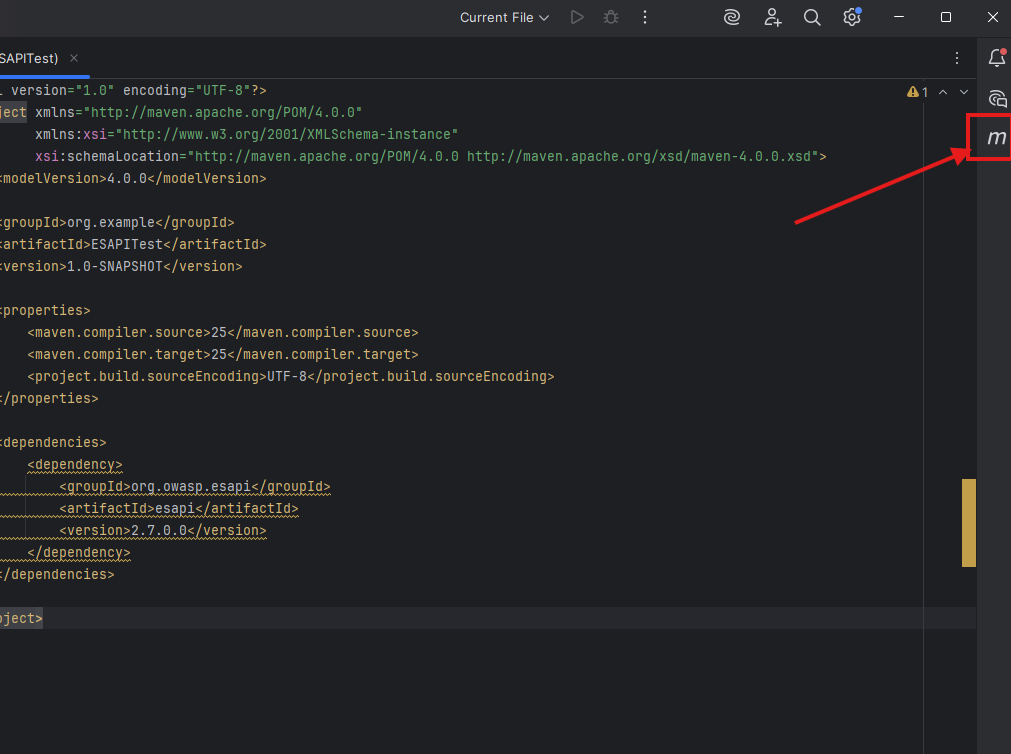The width and height of the screenshot is (1011, 754).
Task: Jump to next highlighted problem arrow
Action: pyautogui.click(x=964, y=92)
